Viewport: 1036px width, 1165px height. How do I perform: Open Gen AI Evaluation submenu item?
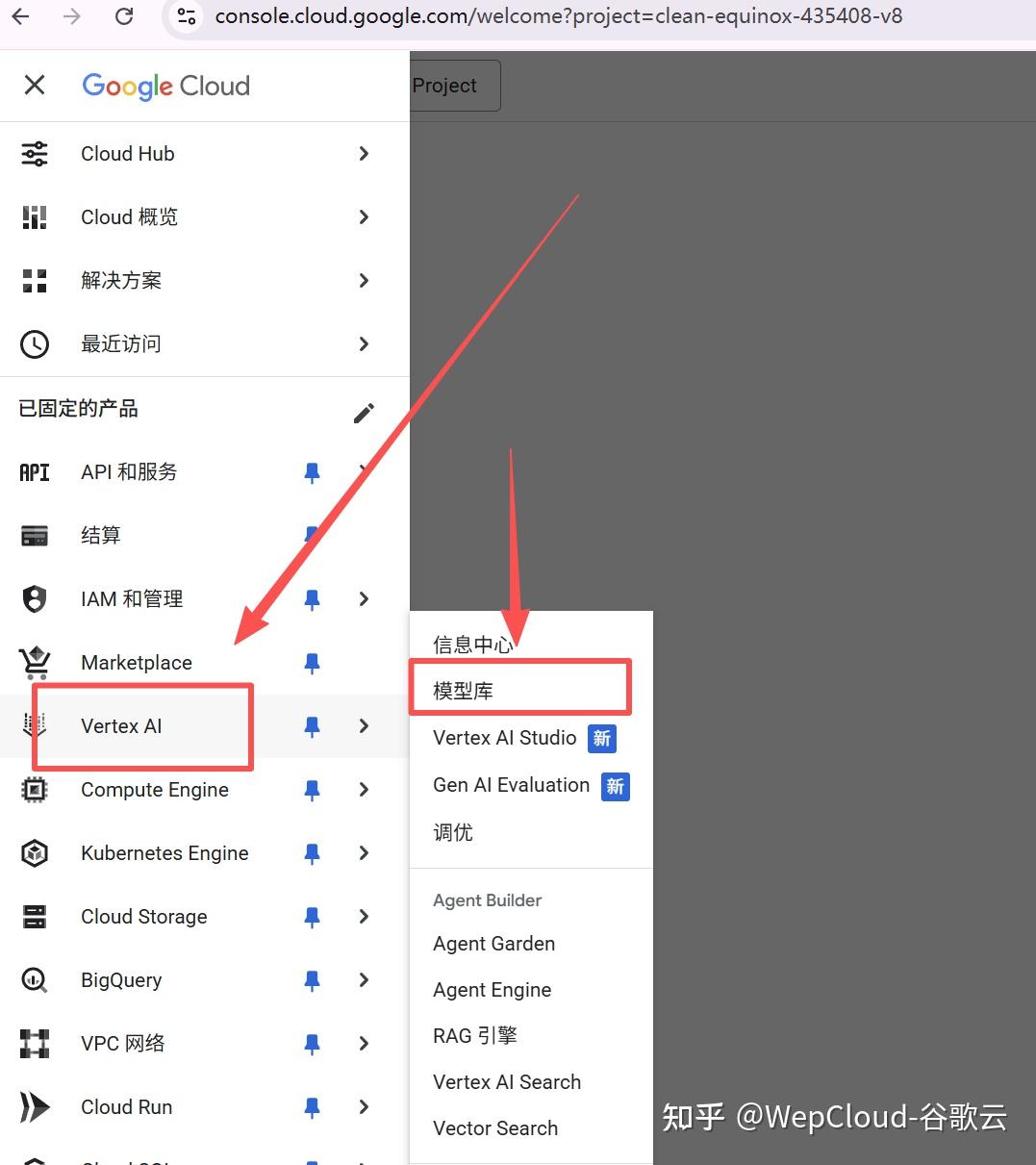pos(531,785)
